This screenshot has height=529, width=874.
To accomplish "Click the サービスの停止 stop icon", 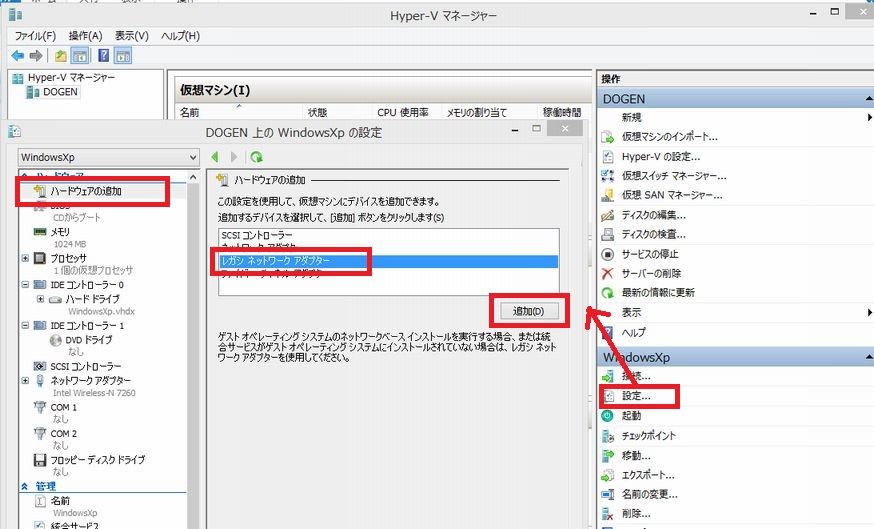I will 608,254.
